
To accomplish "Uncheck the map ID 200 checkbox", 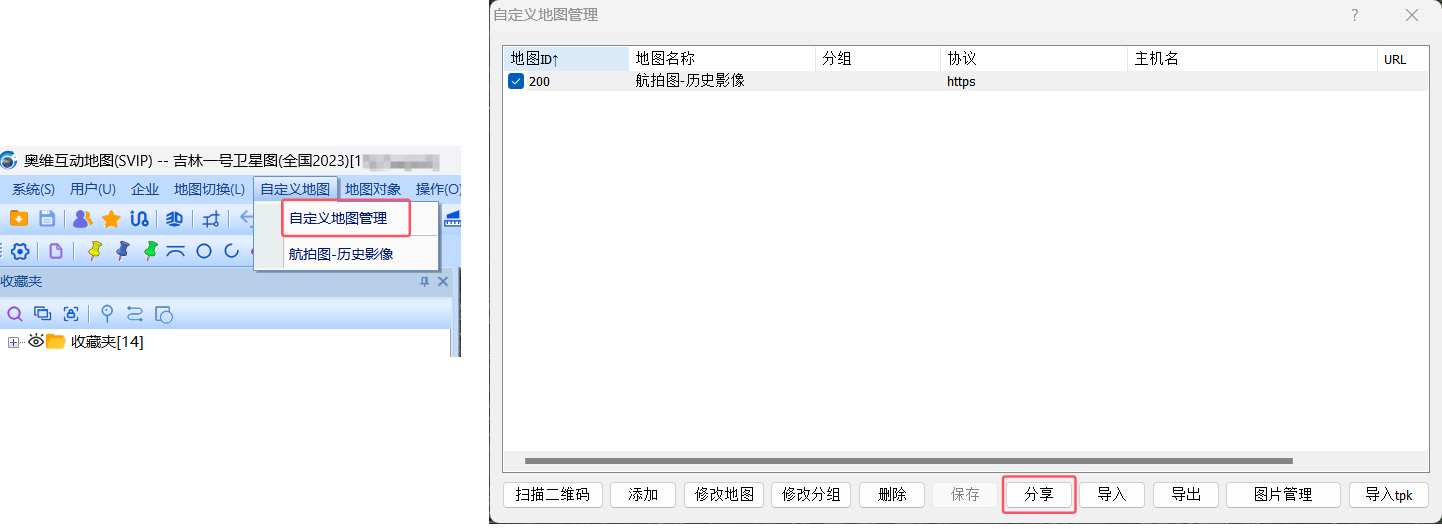I will [x=516, y=82].
